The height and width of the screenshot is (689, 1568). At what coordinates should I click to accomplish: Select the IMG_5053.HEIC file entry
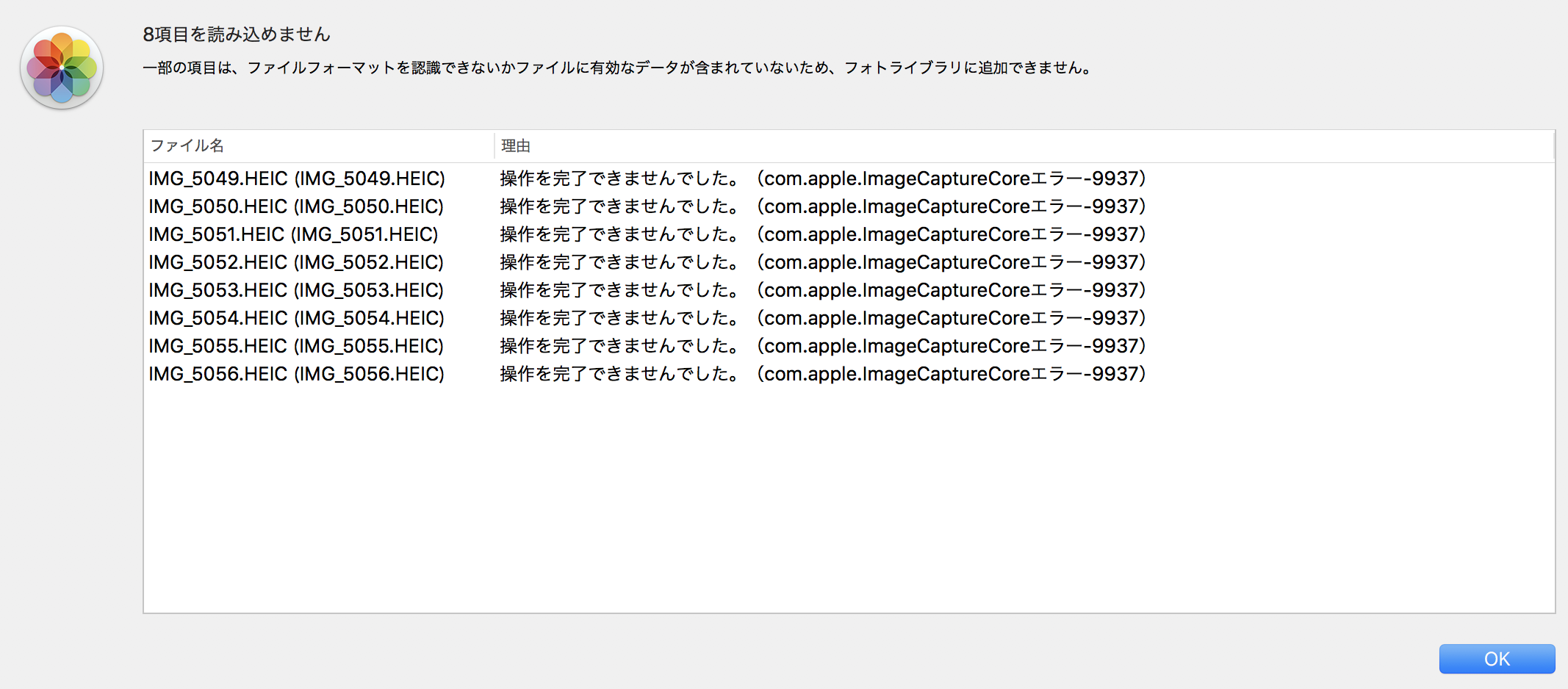(x=296, y=290)
